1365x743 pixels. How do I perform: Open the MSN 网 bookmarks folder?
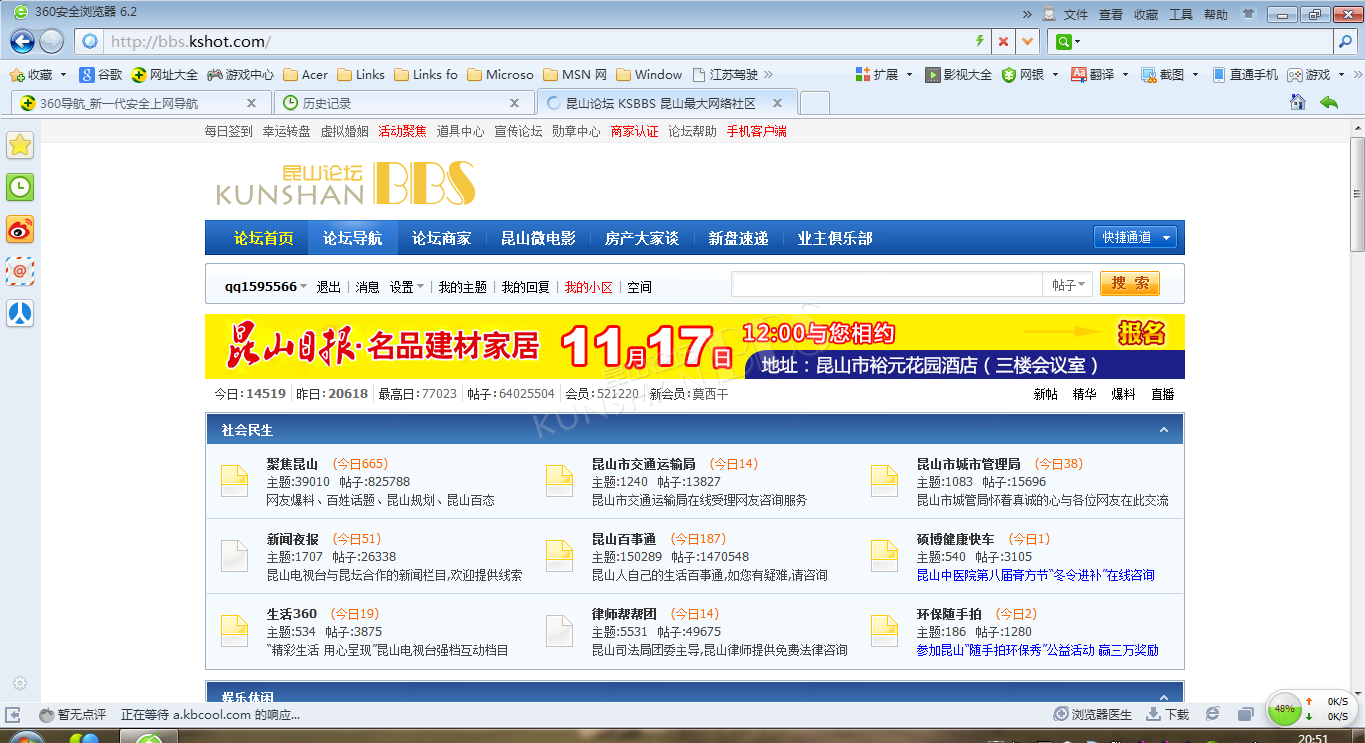pos(575,75)
